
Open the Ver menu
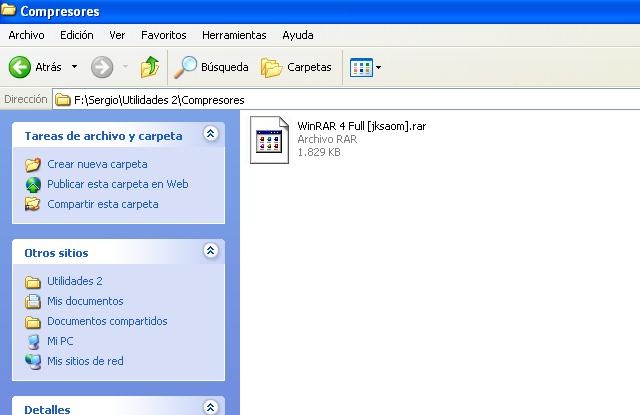[x=117, y=35]
